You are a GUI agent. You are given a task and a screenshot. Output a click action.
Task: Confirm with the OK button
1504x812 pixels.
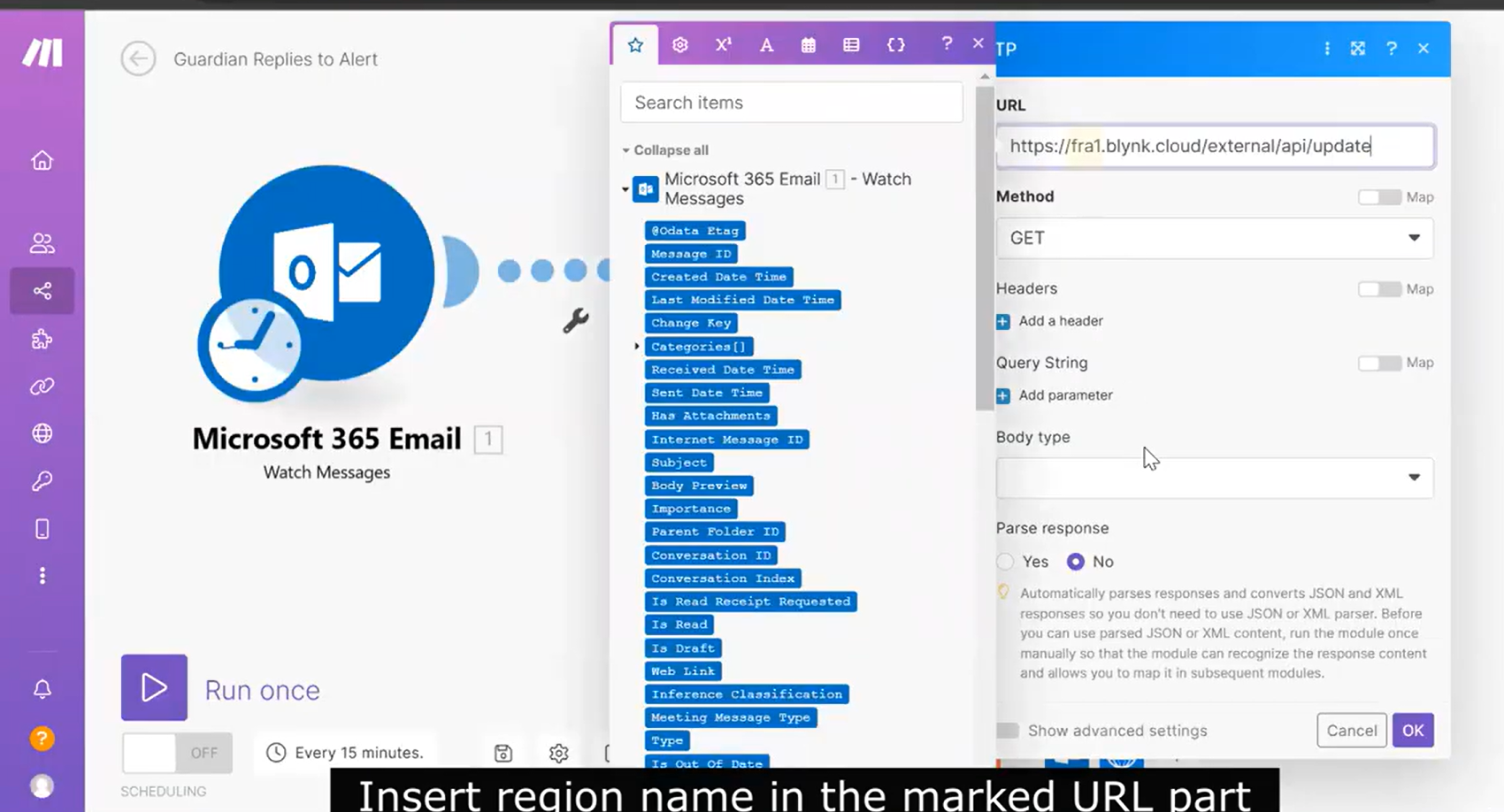point(1413,731)
